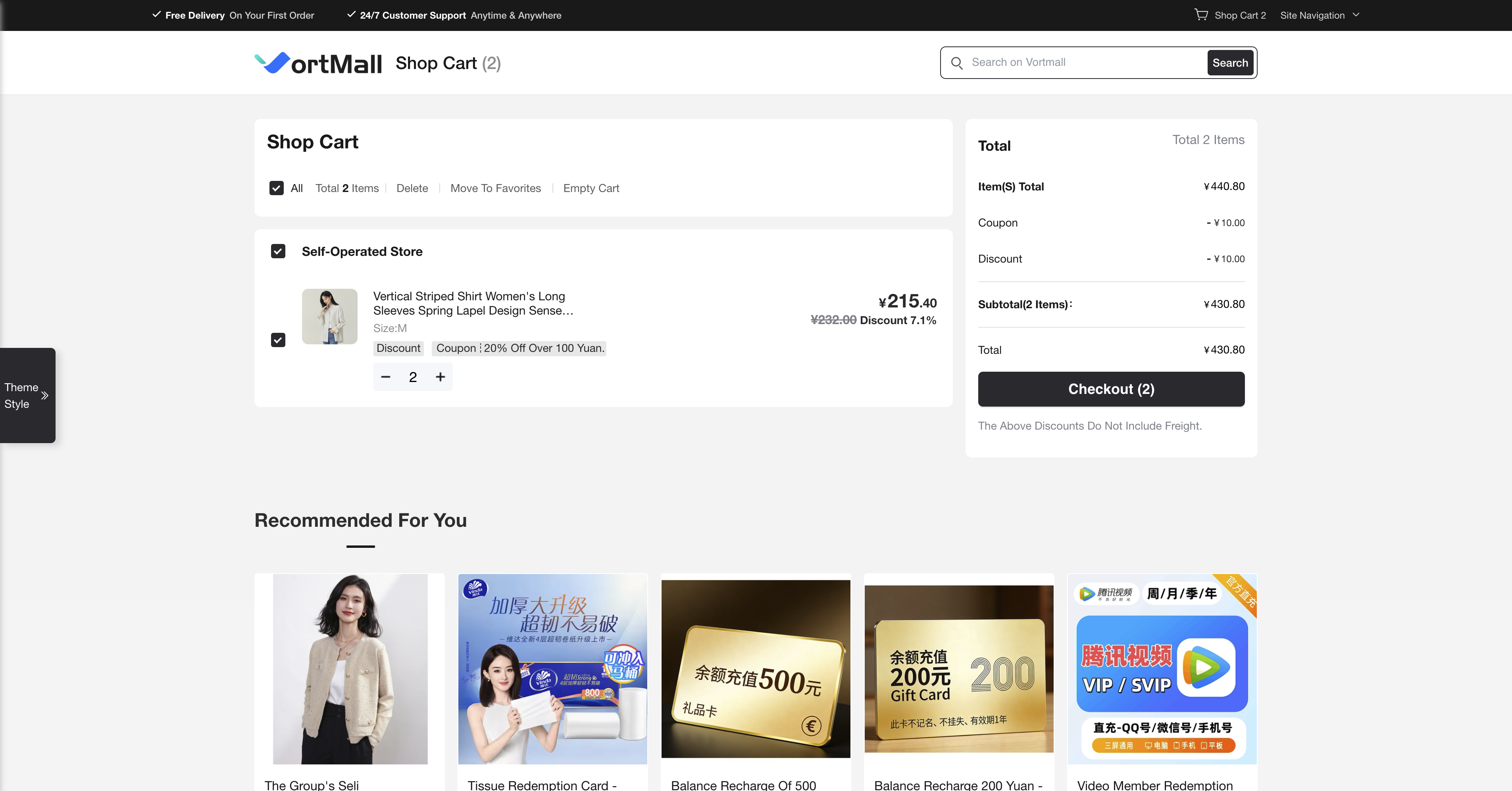The width and height of the screenshot is (1512, 791).
Task: Click the VortMall logo
Action: pyautogui.click(x=317, y=63)
